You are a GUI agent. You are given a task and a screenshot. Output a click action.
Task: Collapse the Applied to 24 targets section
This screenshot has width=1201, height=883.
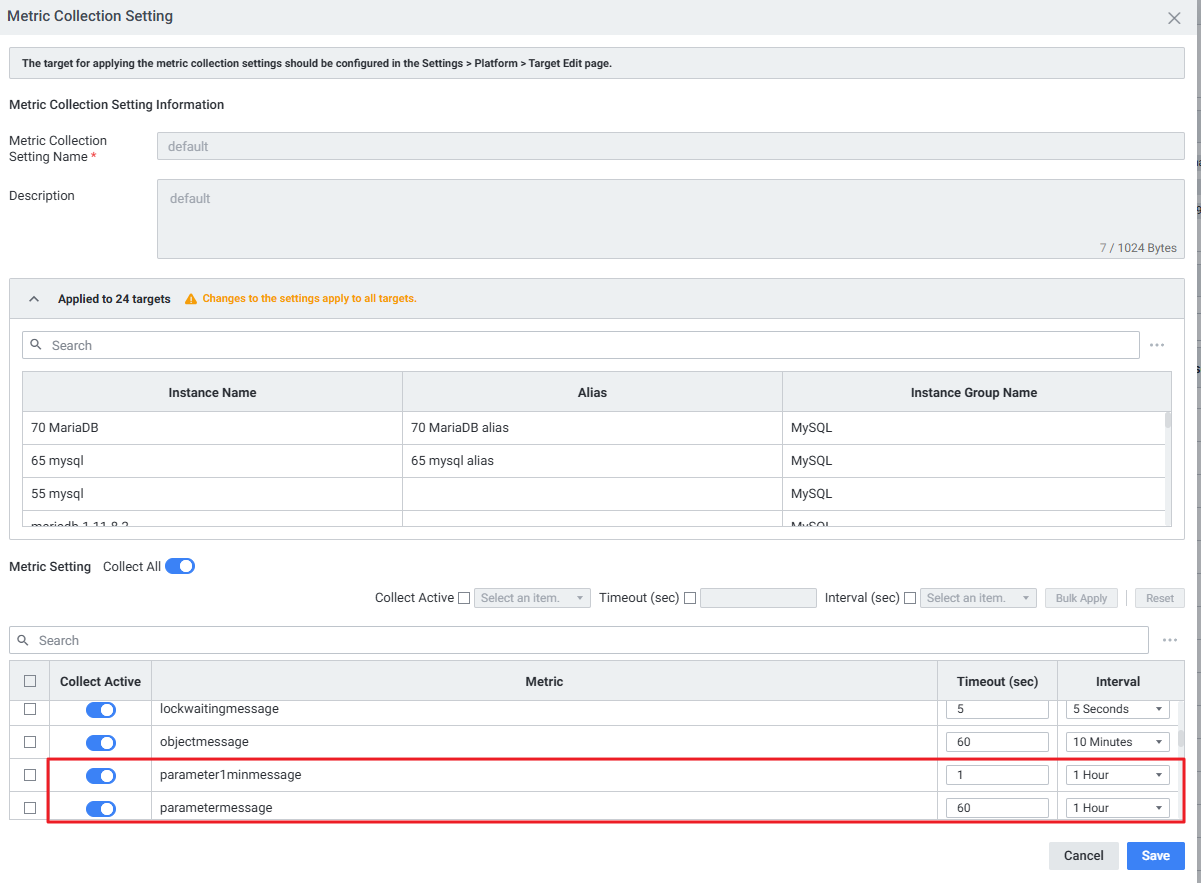[34, 299]
